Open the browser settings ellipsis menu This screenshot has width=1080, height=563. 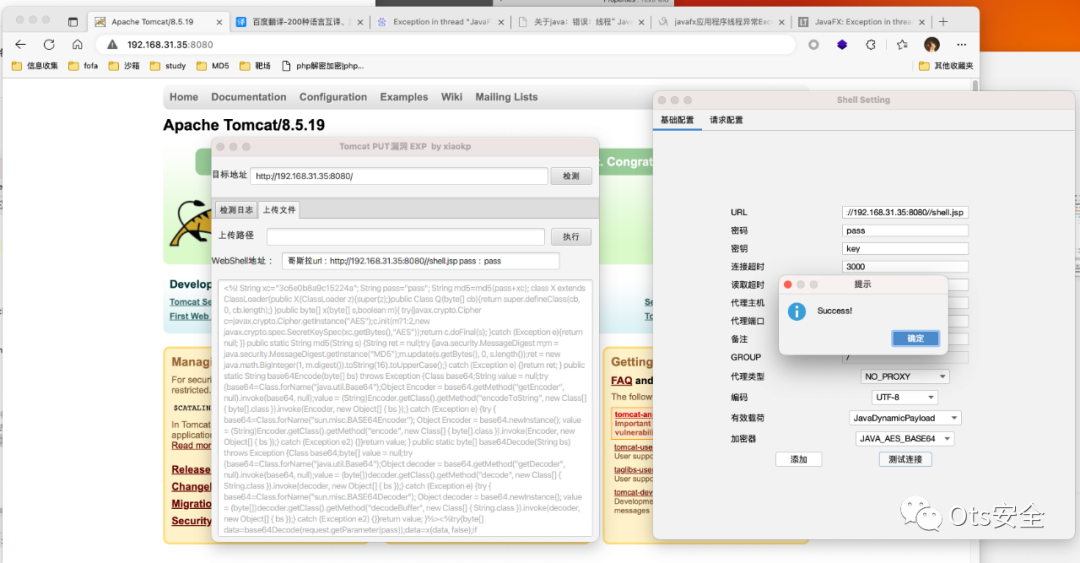click(962, 45)
